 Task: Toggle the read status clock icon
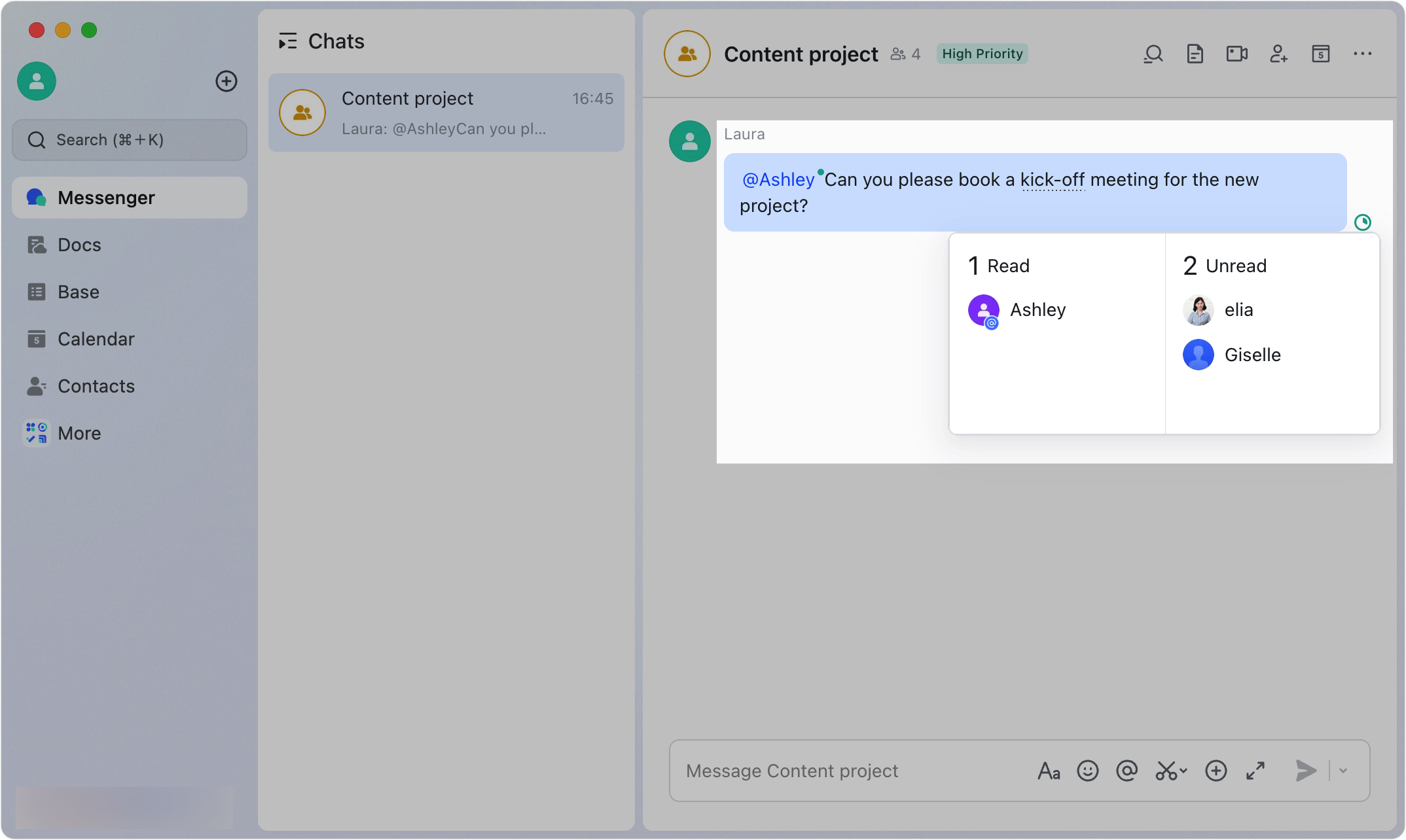(1362, 222)
